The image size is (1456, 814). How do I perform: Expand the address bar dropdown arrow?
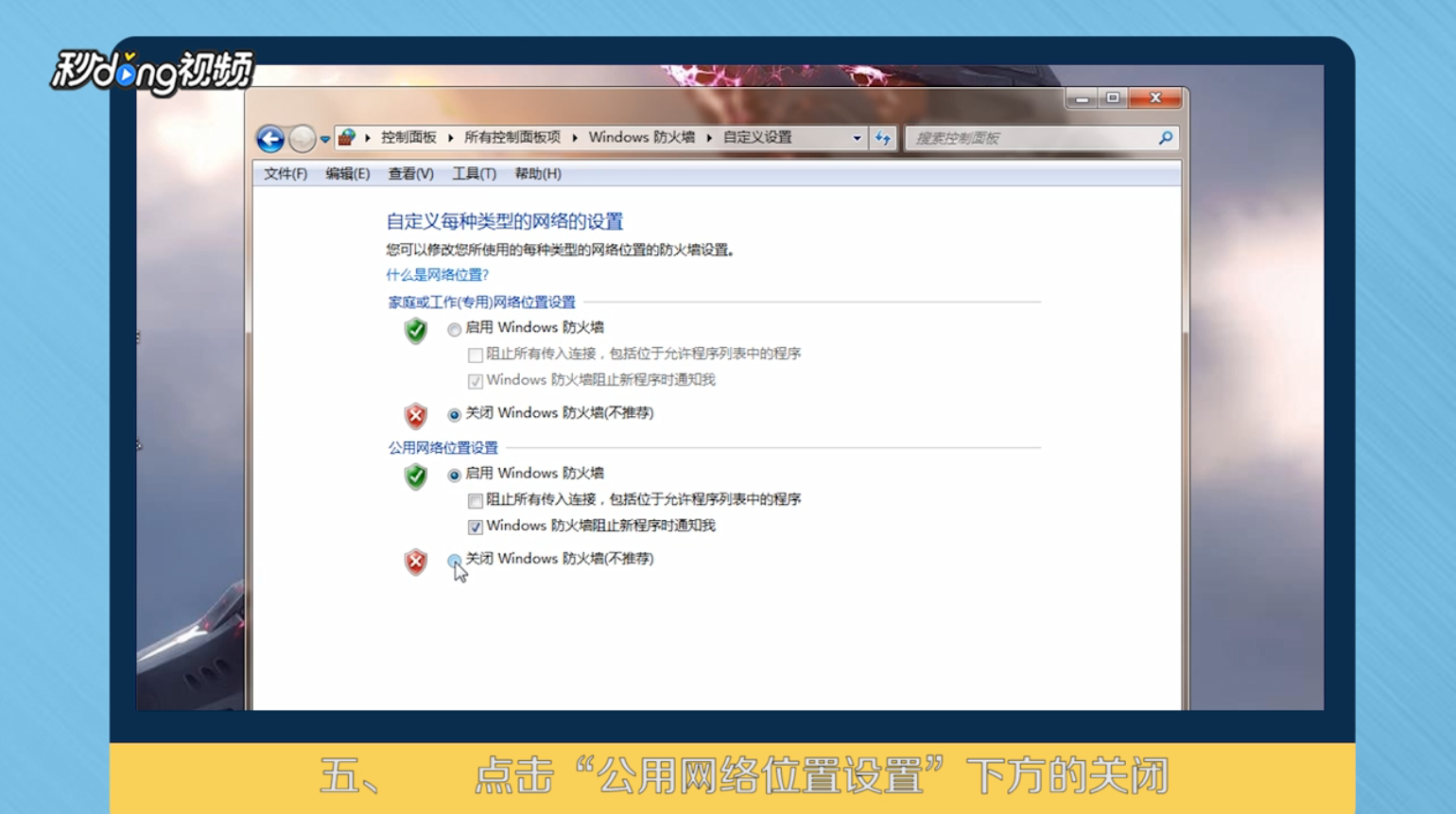(x=857, y=137)
